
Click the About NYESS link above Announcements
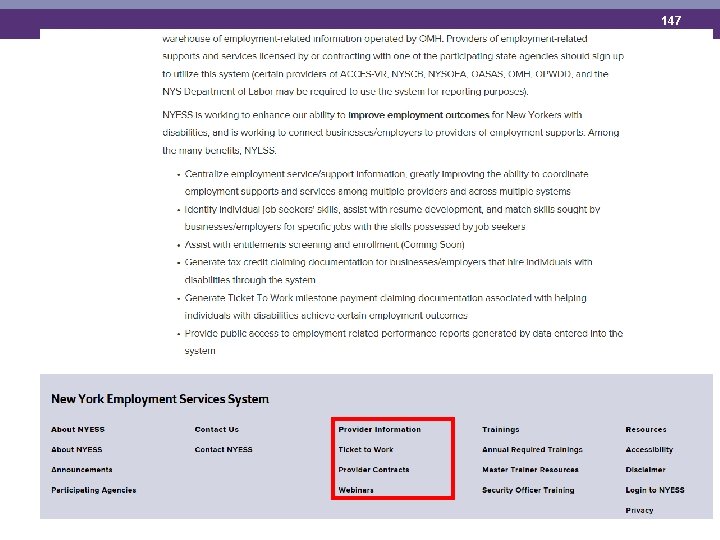(x=77, y=450)
